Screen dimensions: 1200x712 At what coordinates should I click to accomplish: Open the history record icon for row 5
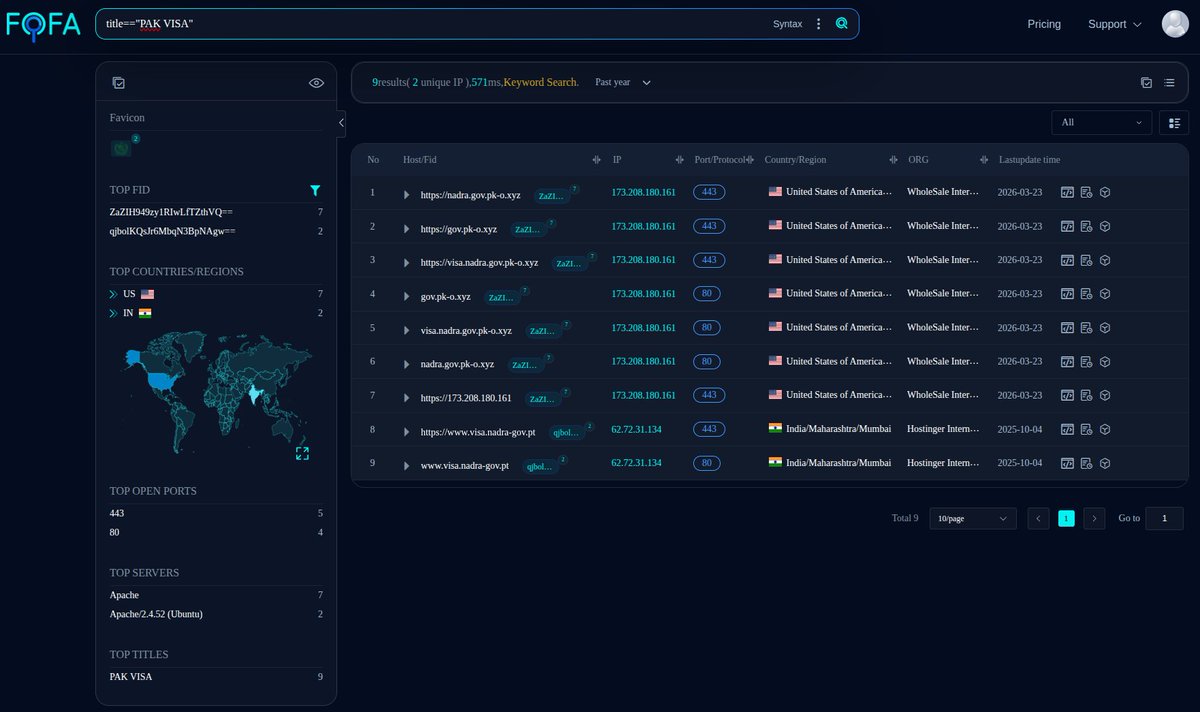click(x=1086, y=328)
